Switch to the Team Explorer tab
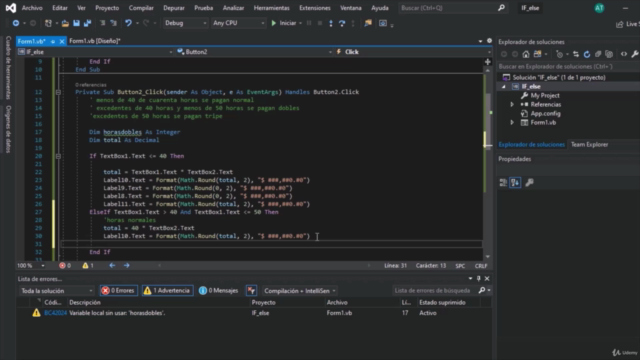Image resolution: width=640 pixels, height=360 pixels. click(x=589, y=144)
